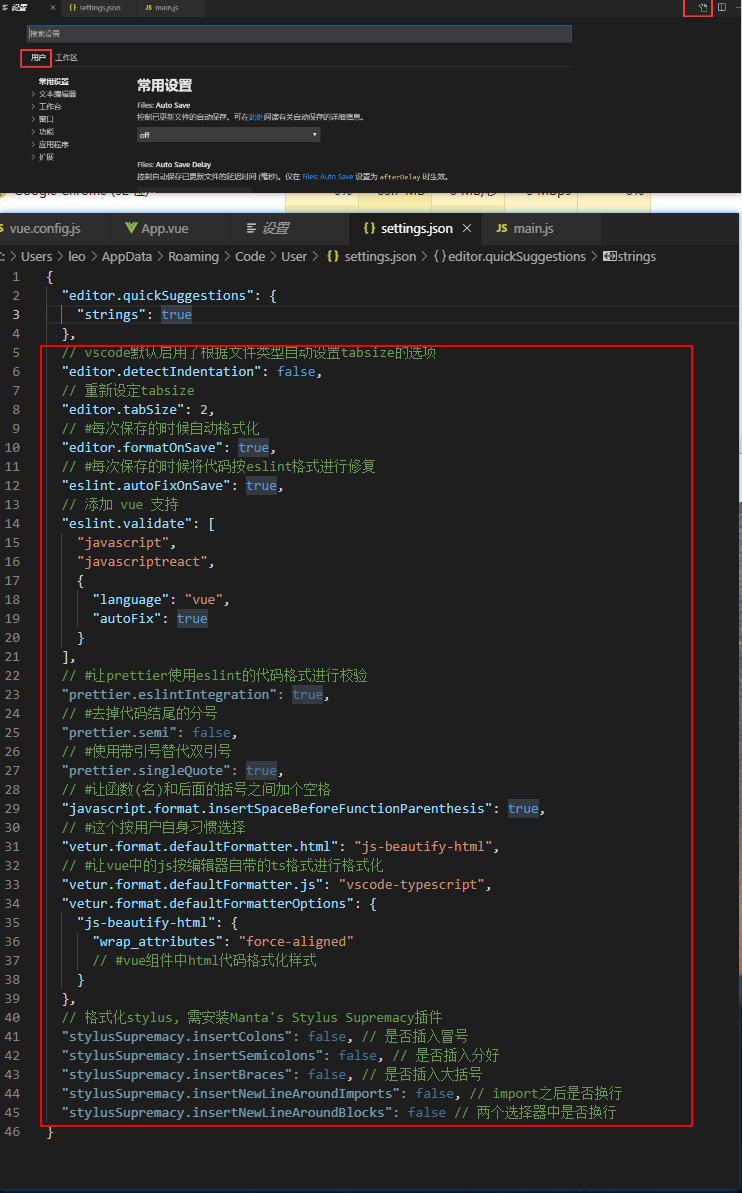Screen dimensions: 742x1193
Task: Select the 用户 settings tab
Action: pos(37,58)
